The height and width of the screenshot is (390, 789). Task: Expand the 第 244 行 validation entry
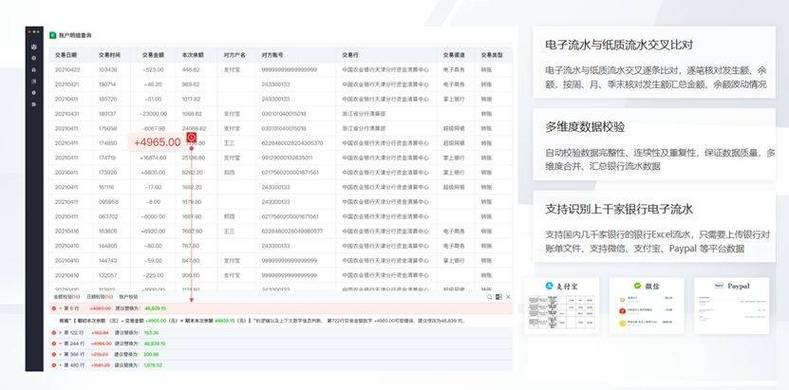coord(59,343)
